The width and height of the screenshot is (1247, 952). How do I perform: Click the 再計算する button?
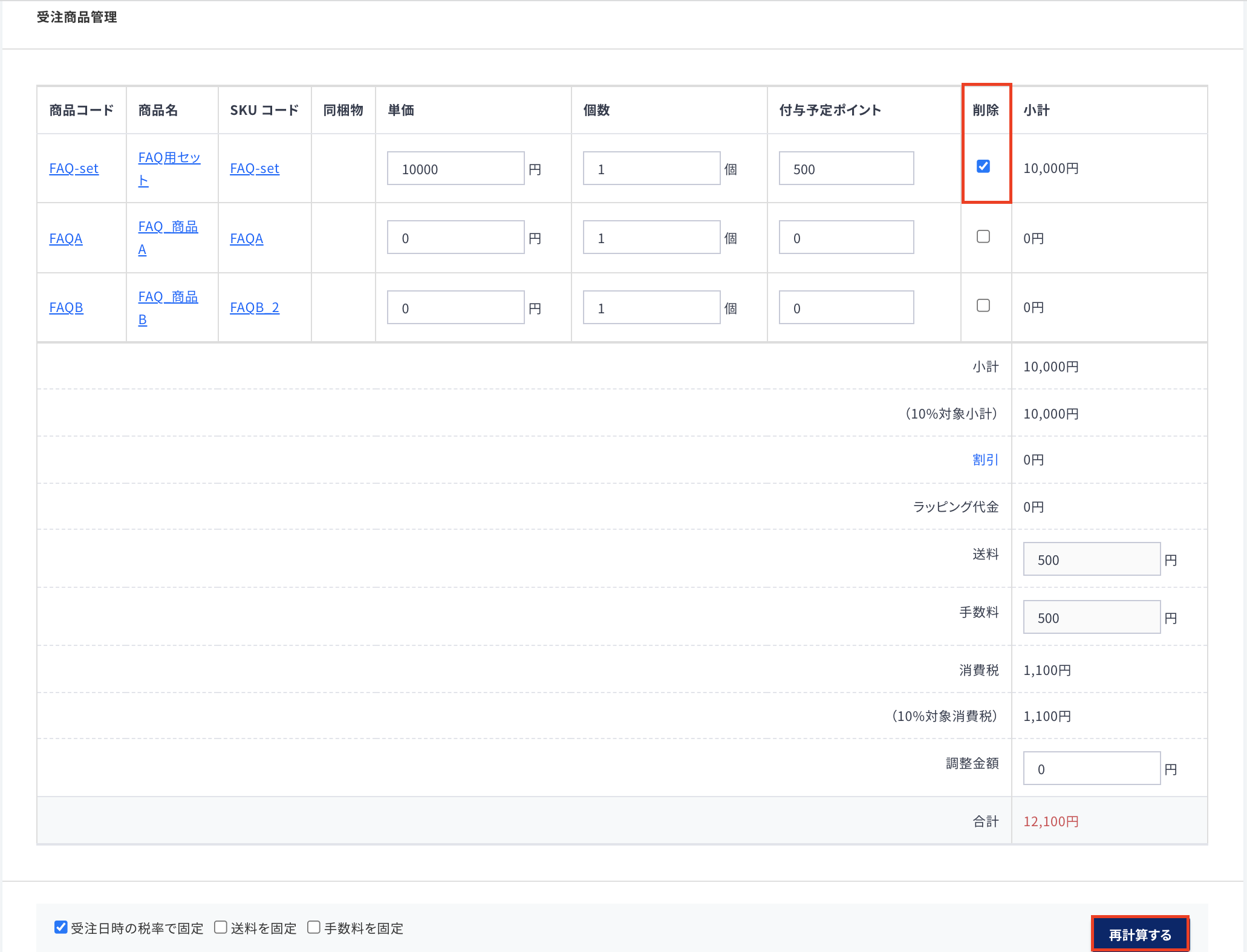pos(1140,934)
